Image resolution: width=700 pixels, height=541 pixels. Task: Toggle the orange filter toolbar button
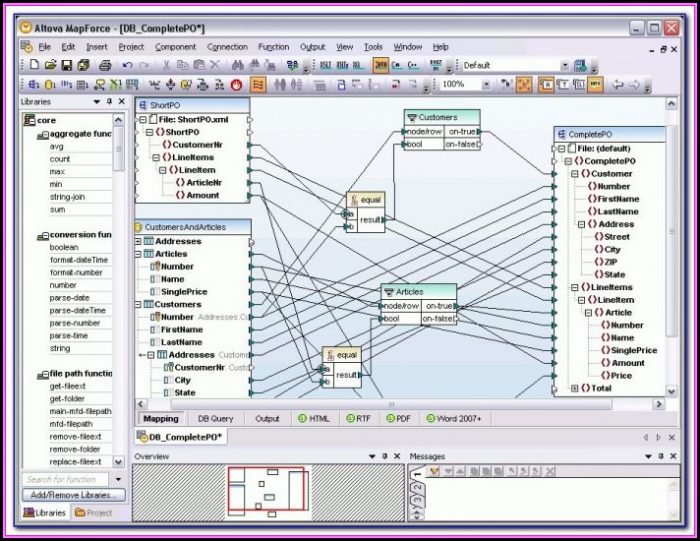coord(258,84)
